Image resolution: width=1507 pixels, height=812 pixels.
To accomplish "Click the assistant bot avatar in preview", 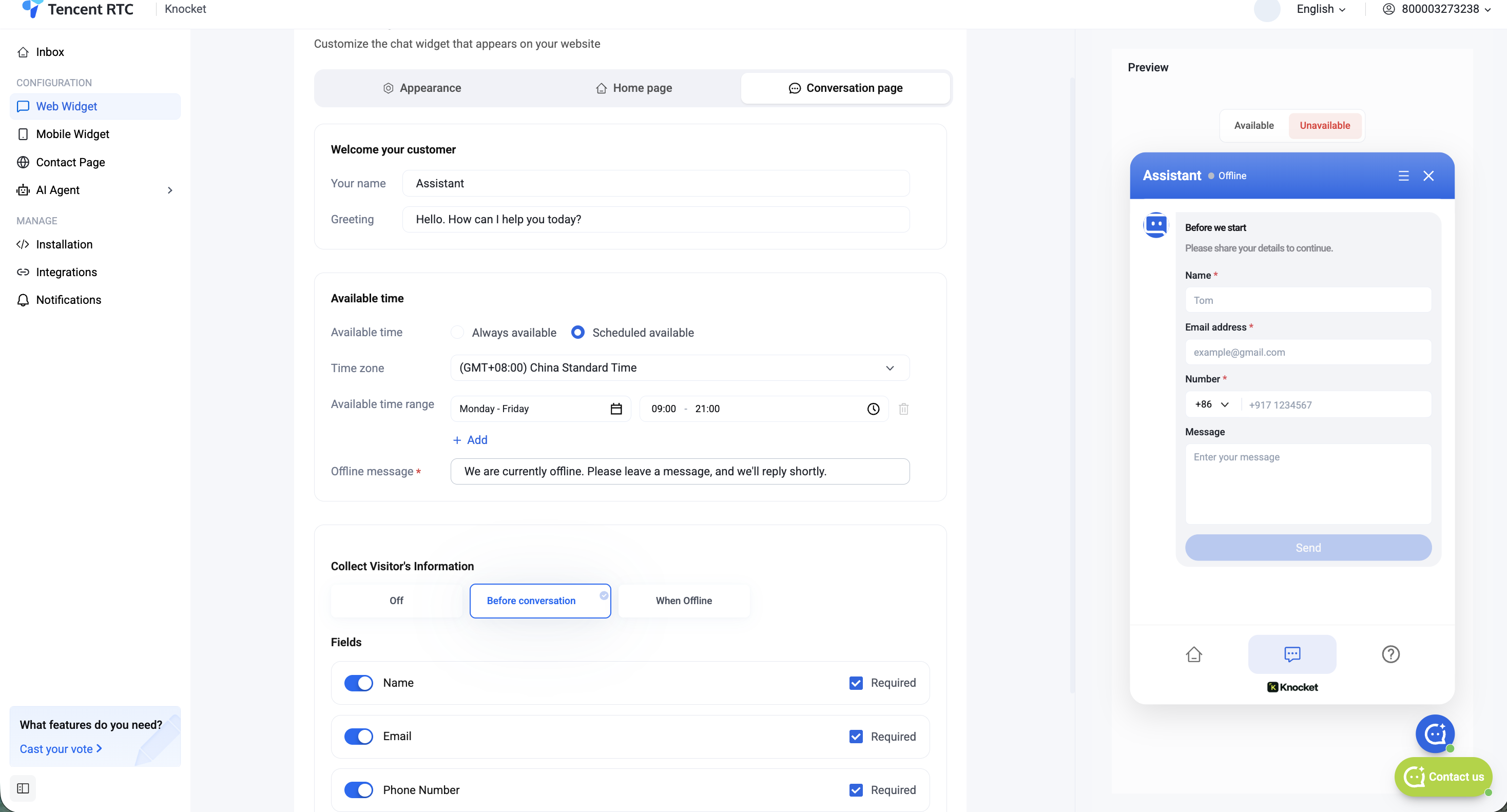I will [1155, 225].
